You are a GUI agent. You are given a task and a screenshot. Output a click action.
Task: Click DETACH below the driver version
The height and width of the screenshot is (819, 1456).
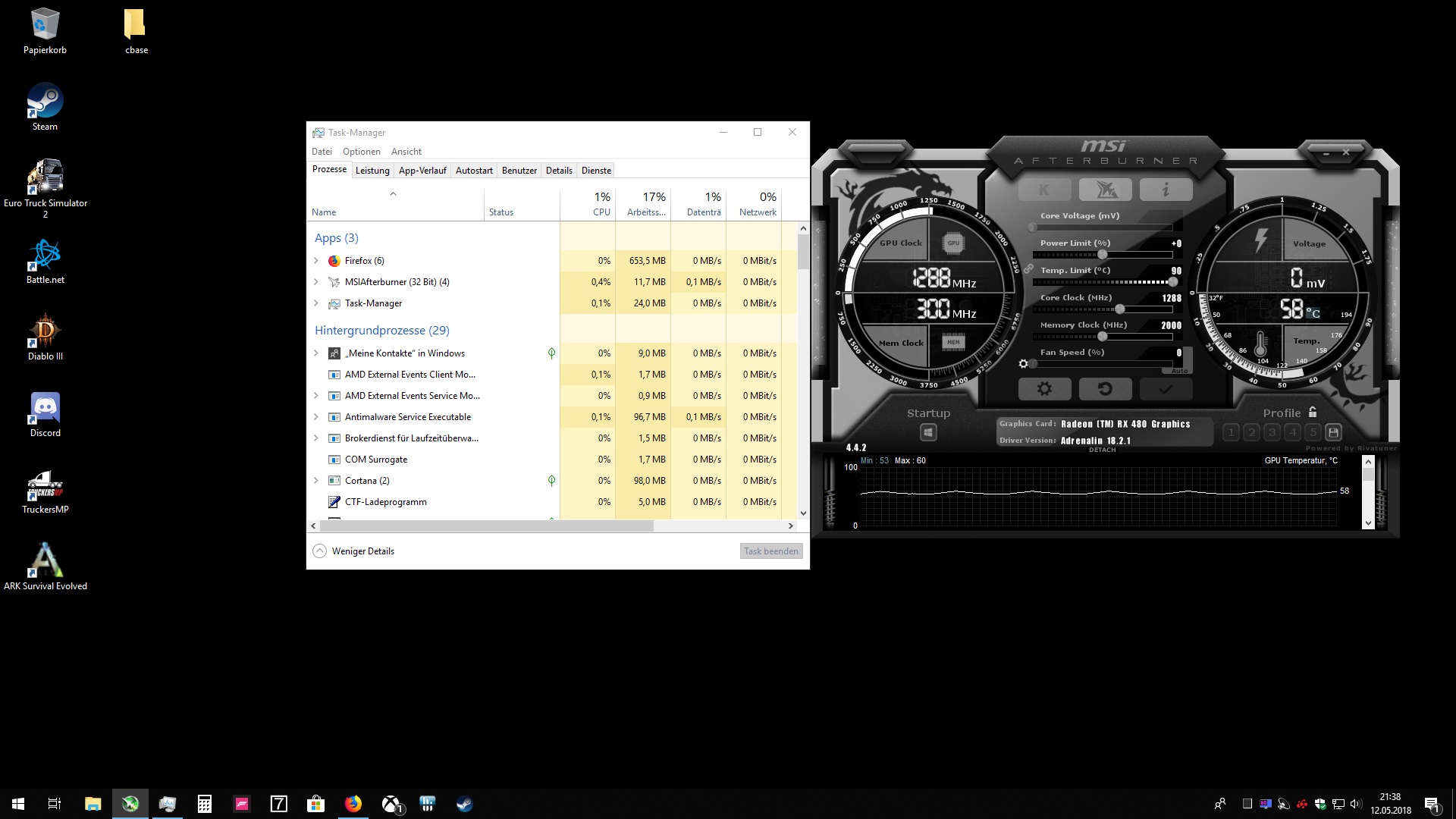[x=1102, y=450]
